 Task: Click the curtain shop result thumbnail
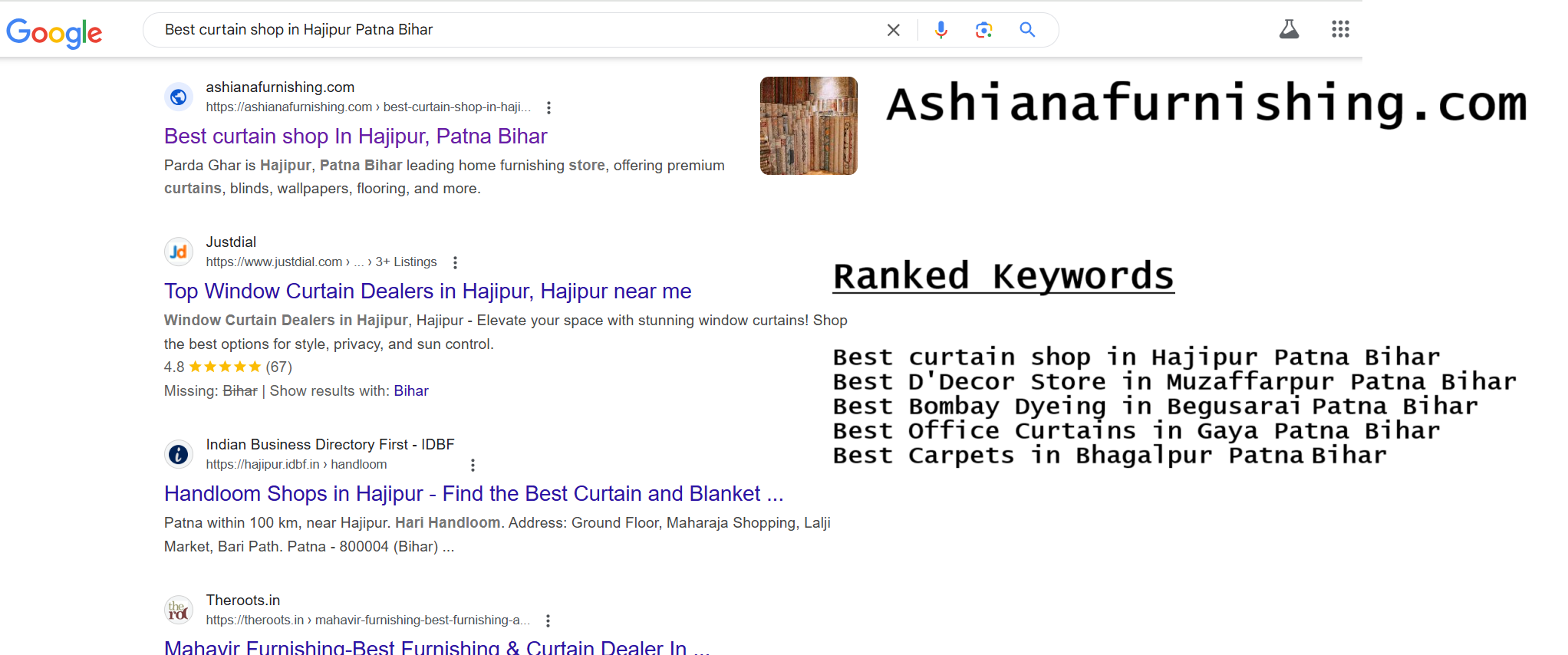pyautogui.click(x=809, y=126)
